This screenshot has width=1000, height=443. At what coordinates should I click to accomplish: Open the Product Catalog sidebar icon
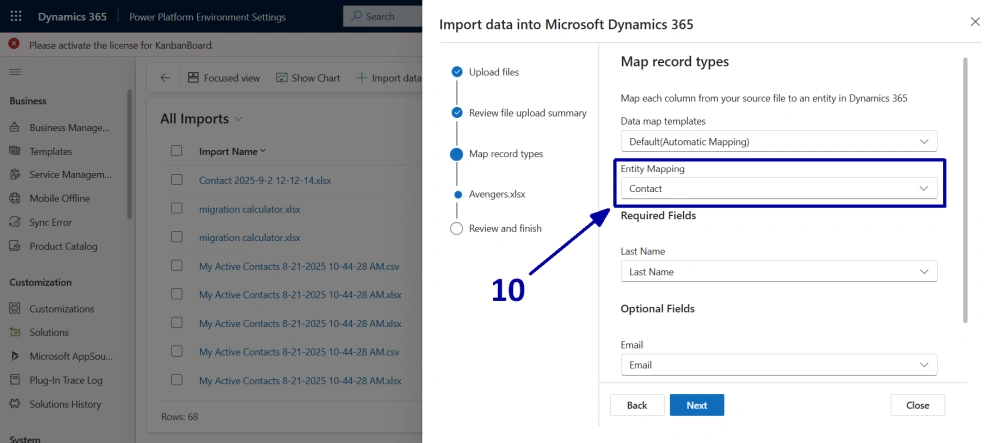click(x=15, y=246)
